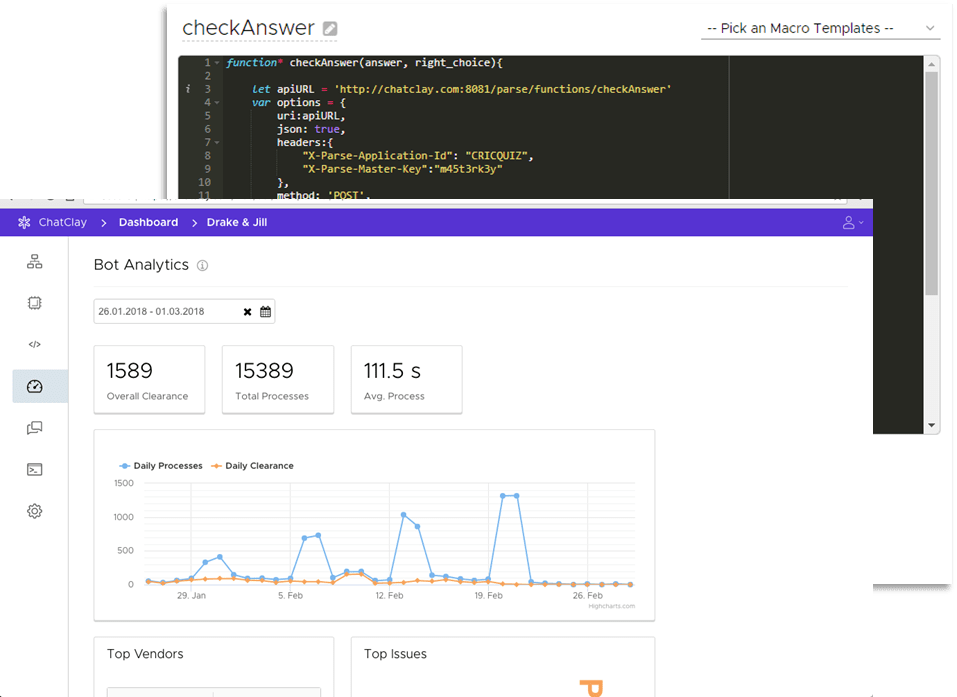The width and height of the screenshot is (957, 697).
Task: Click the user account icon
Action: [849, 222]
